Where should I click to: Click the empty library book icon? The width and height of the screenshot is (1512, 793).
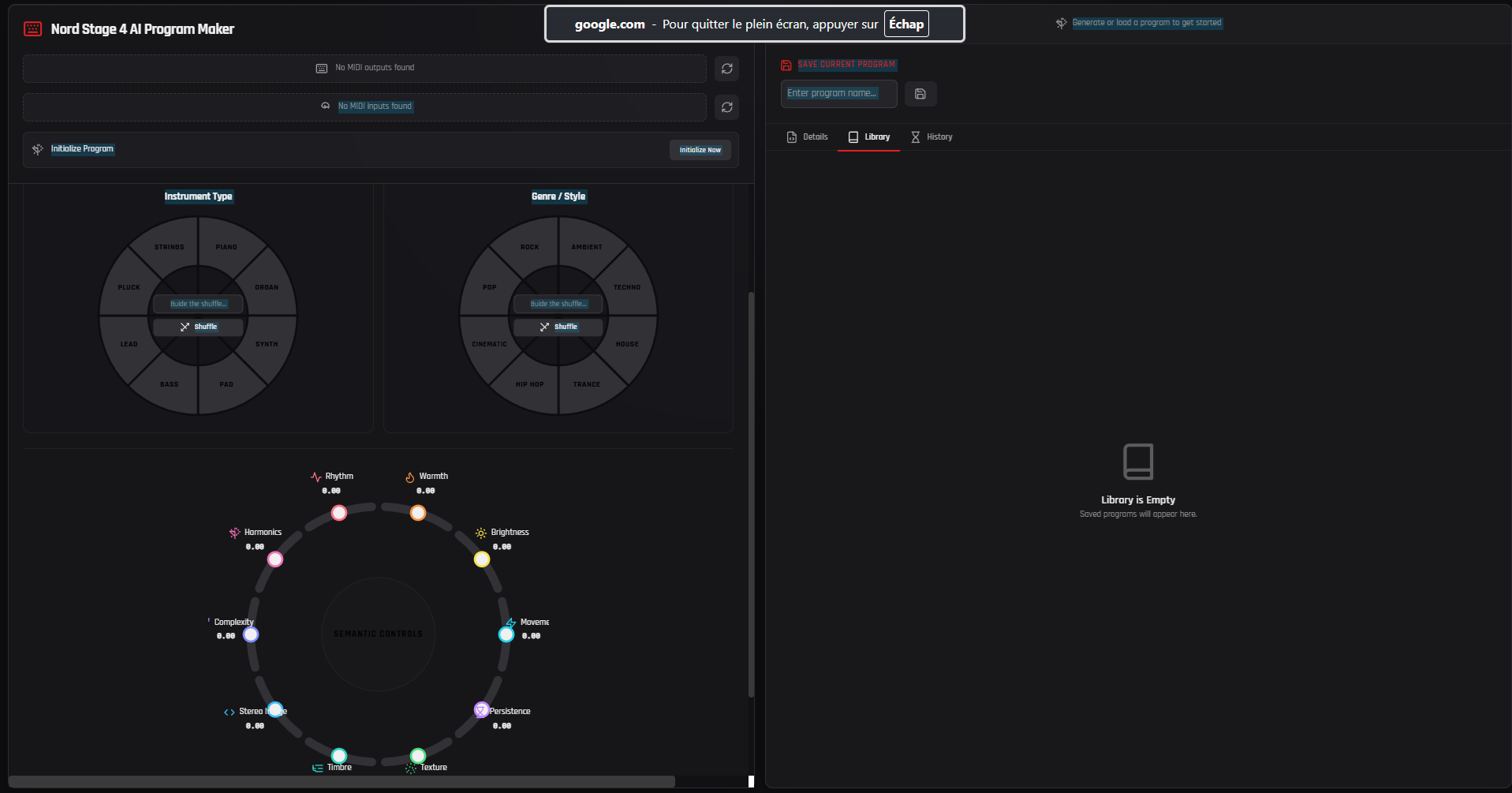tap(1138, 462)
